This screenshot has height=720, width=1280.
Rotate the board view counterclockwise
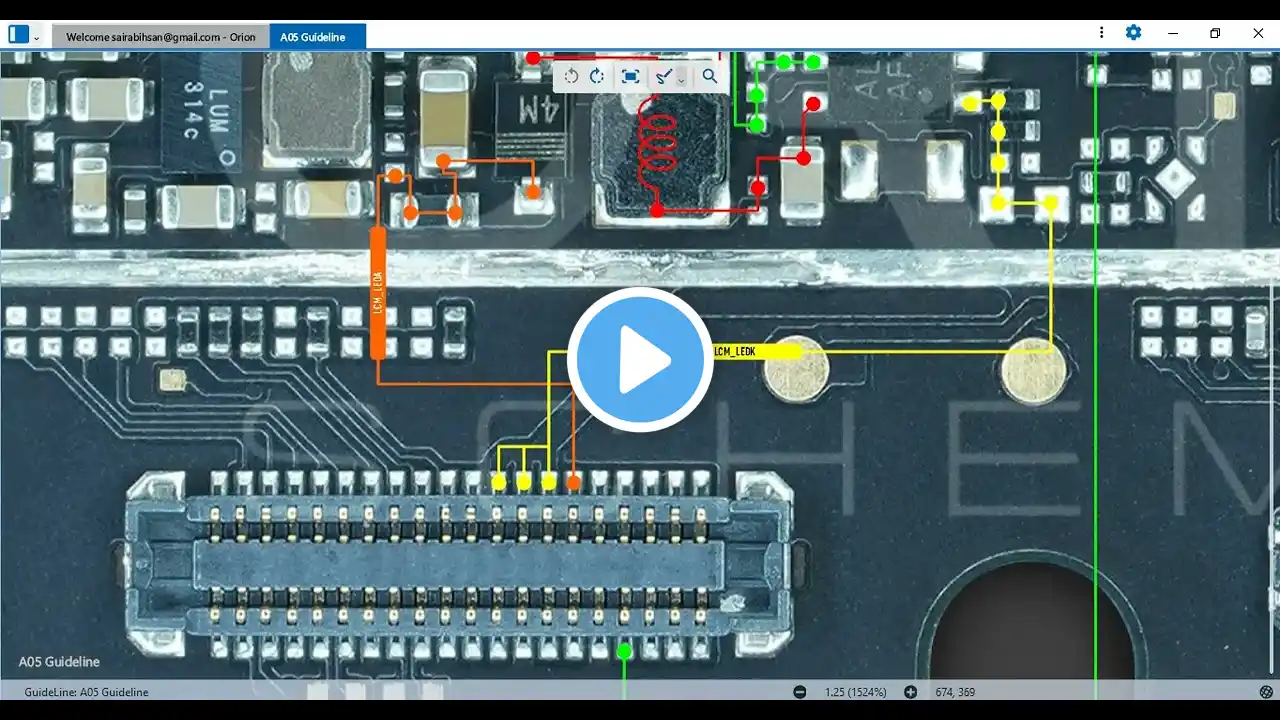571,76
